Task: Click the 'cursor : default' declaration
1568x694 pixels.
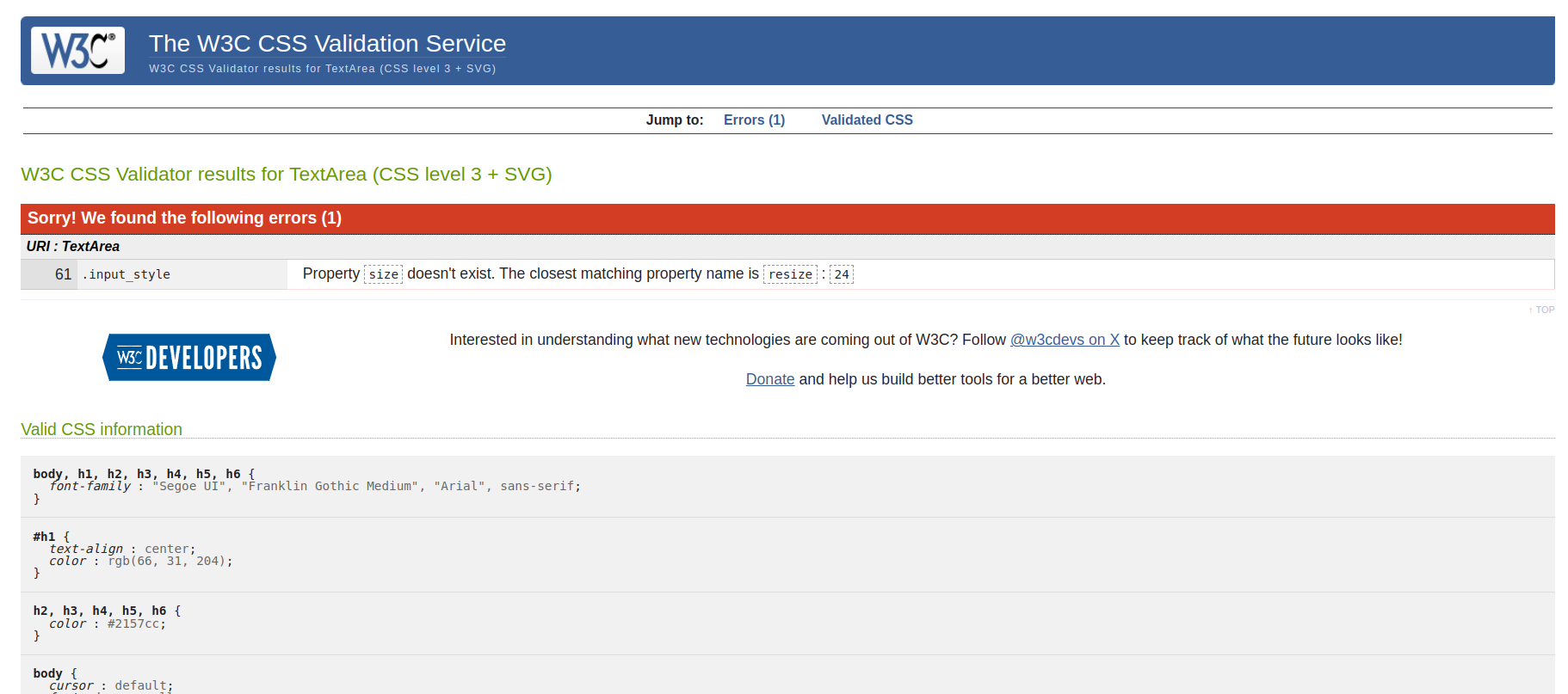Action: 111,686
